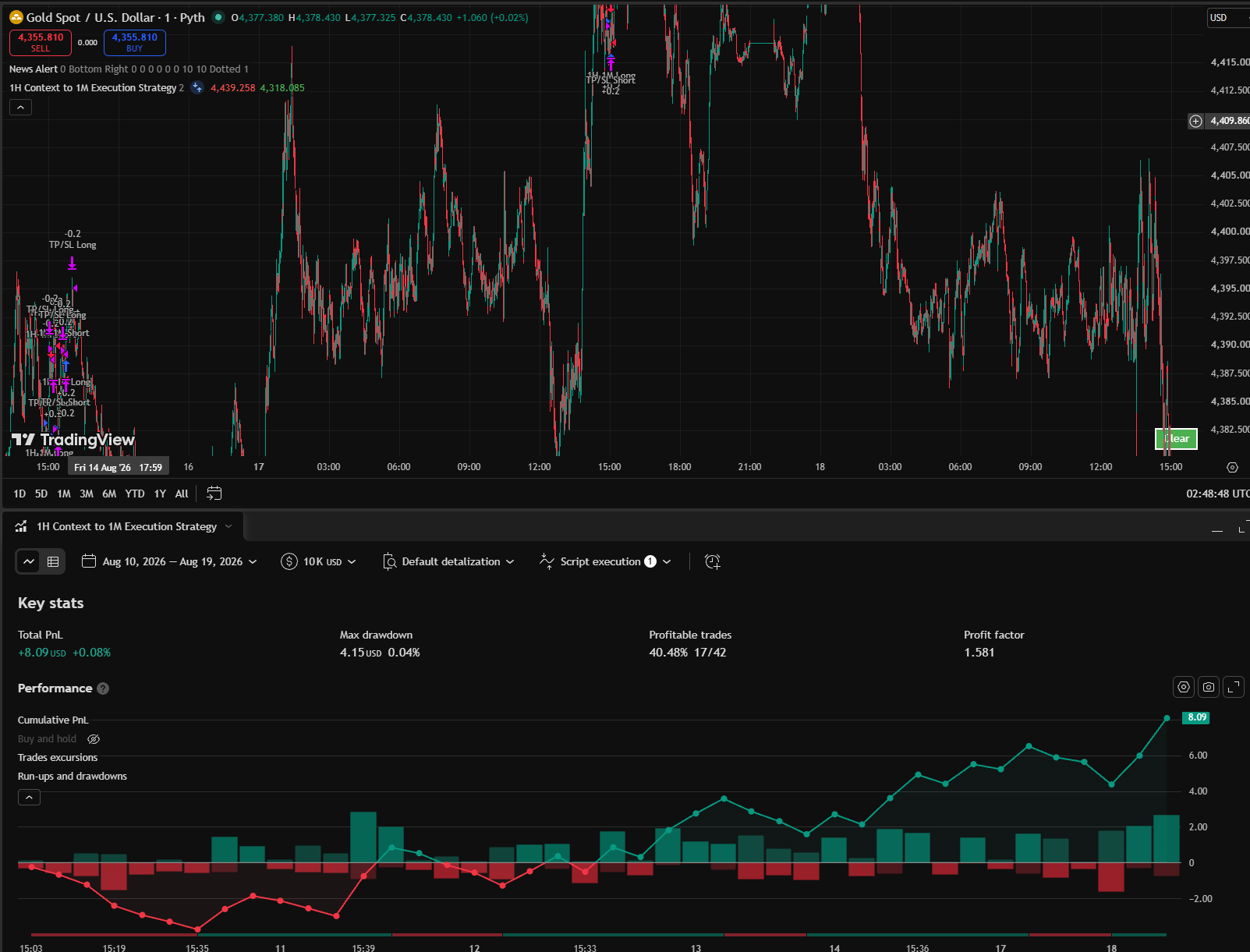
Task: Click the 0.000 spread value
Action: (x=87, y=43)
